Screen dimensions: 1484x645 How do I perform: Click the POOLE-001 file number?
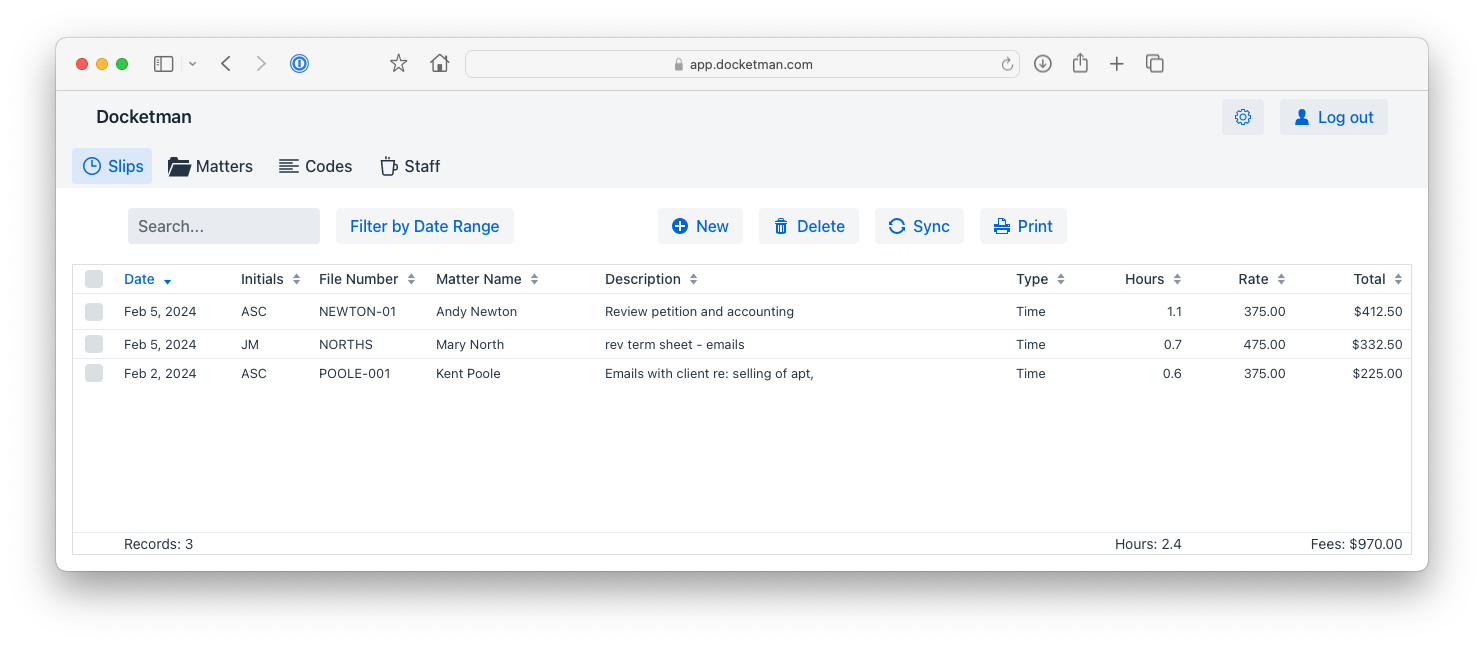[354, 373]
